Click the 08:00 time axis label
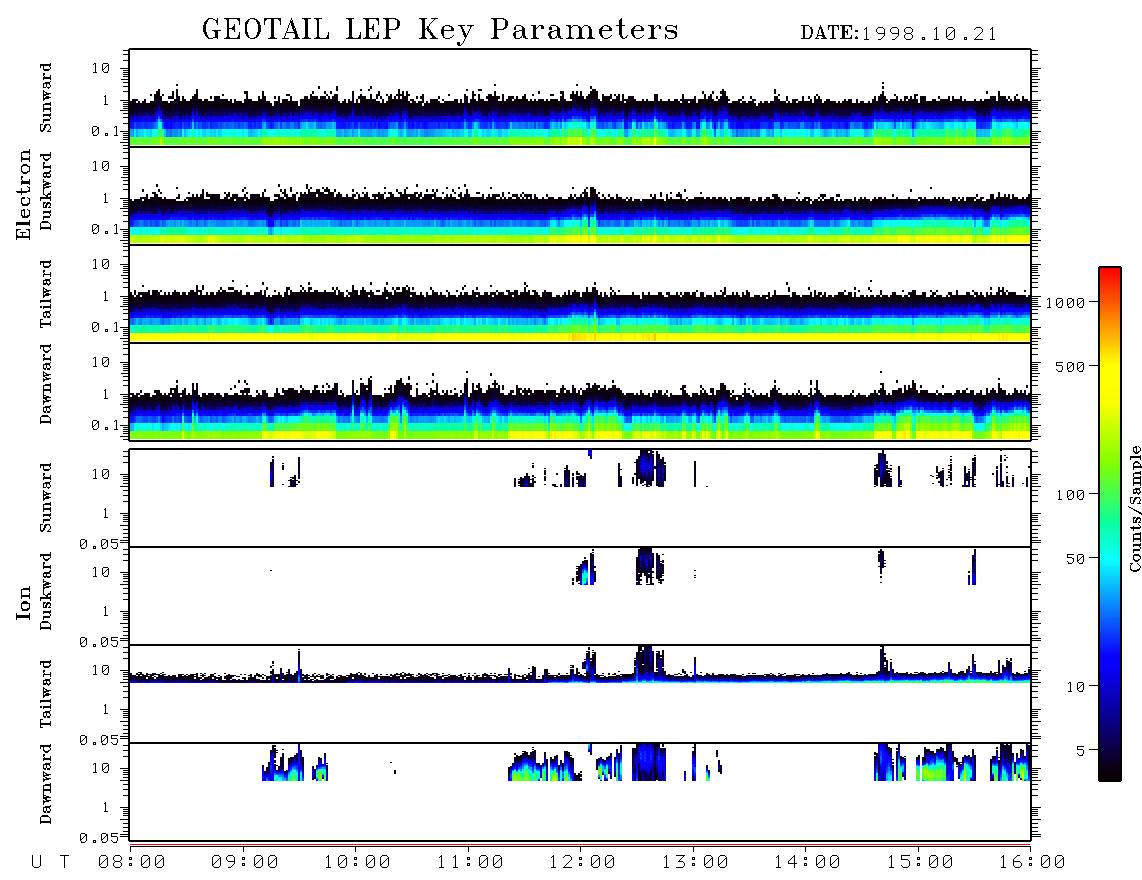The height and width of the screenshot is (880, 1142). point(132,862)
